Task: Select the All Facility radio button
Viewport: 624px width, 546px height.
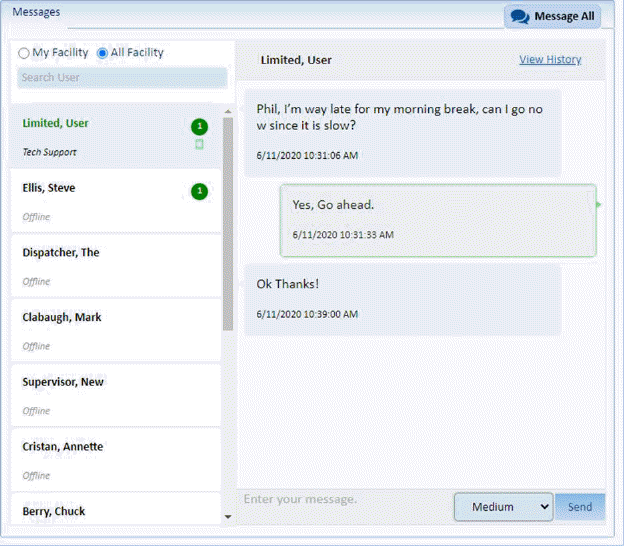Action: click(103, 53)
